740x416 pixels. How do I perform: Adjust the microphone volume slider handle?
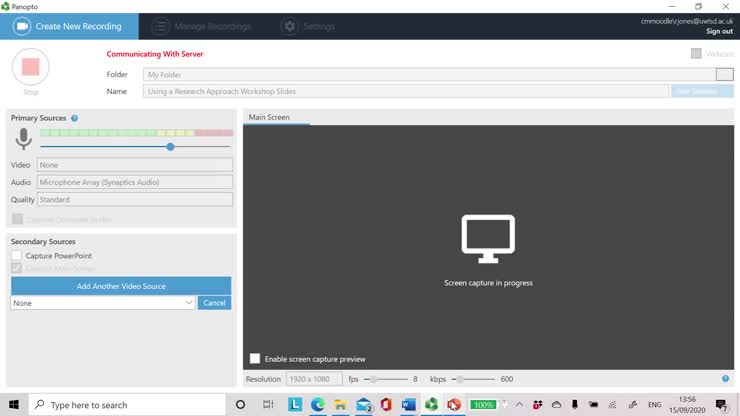[x=170, y=147]
